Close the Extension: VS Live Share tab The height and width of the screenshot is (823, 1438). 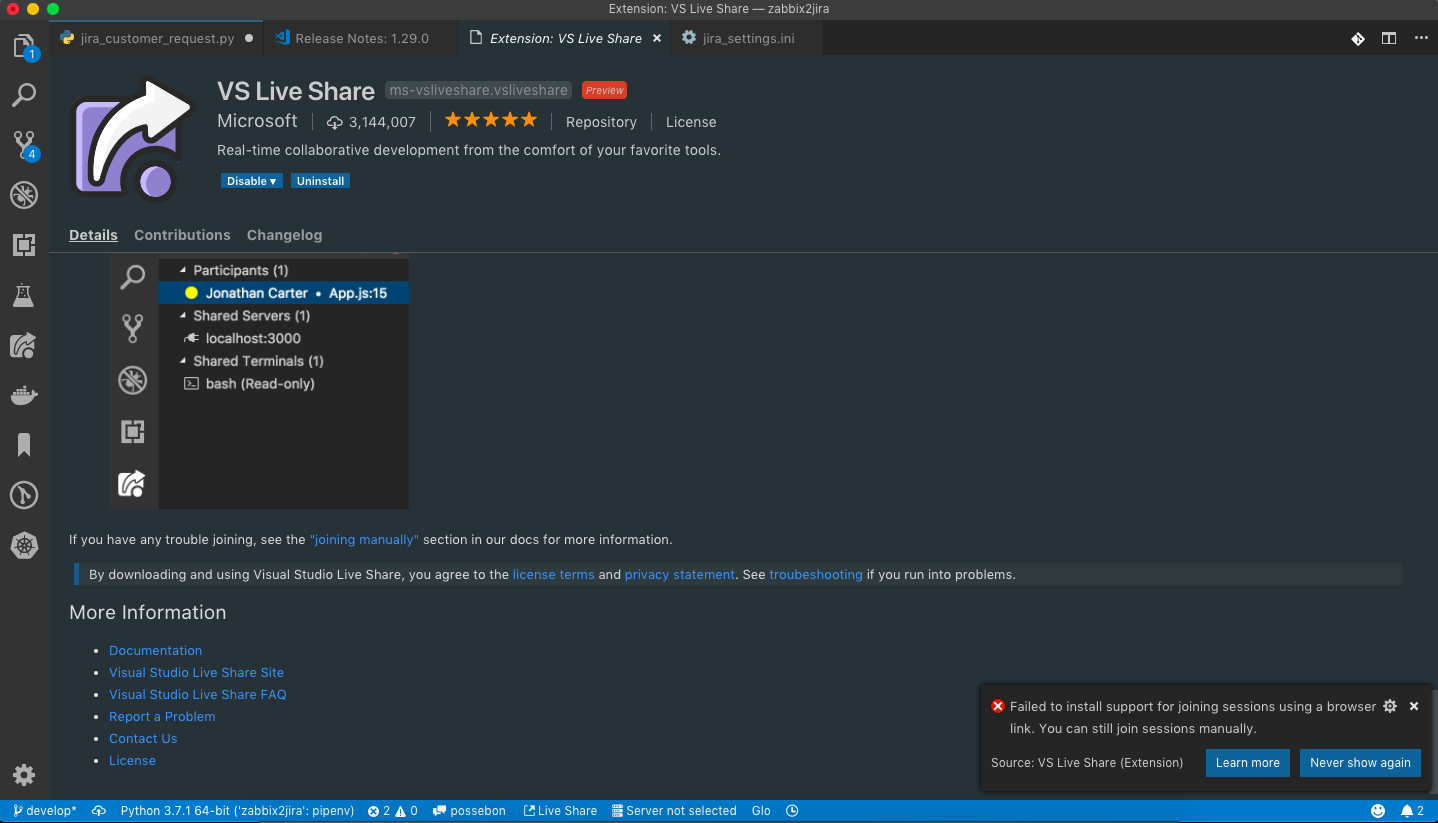657,38
